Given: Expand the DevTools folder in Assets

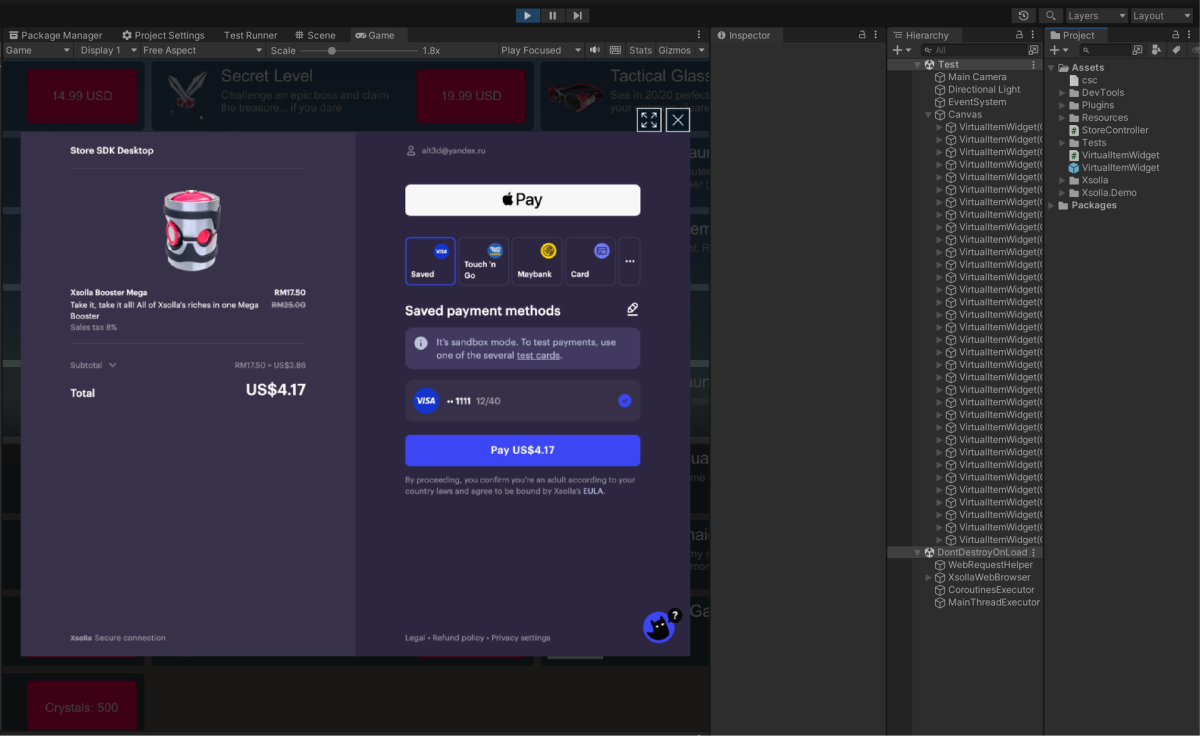Looking at the screenshot, I should pos(1063,93).
